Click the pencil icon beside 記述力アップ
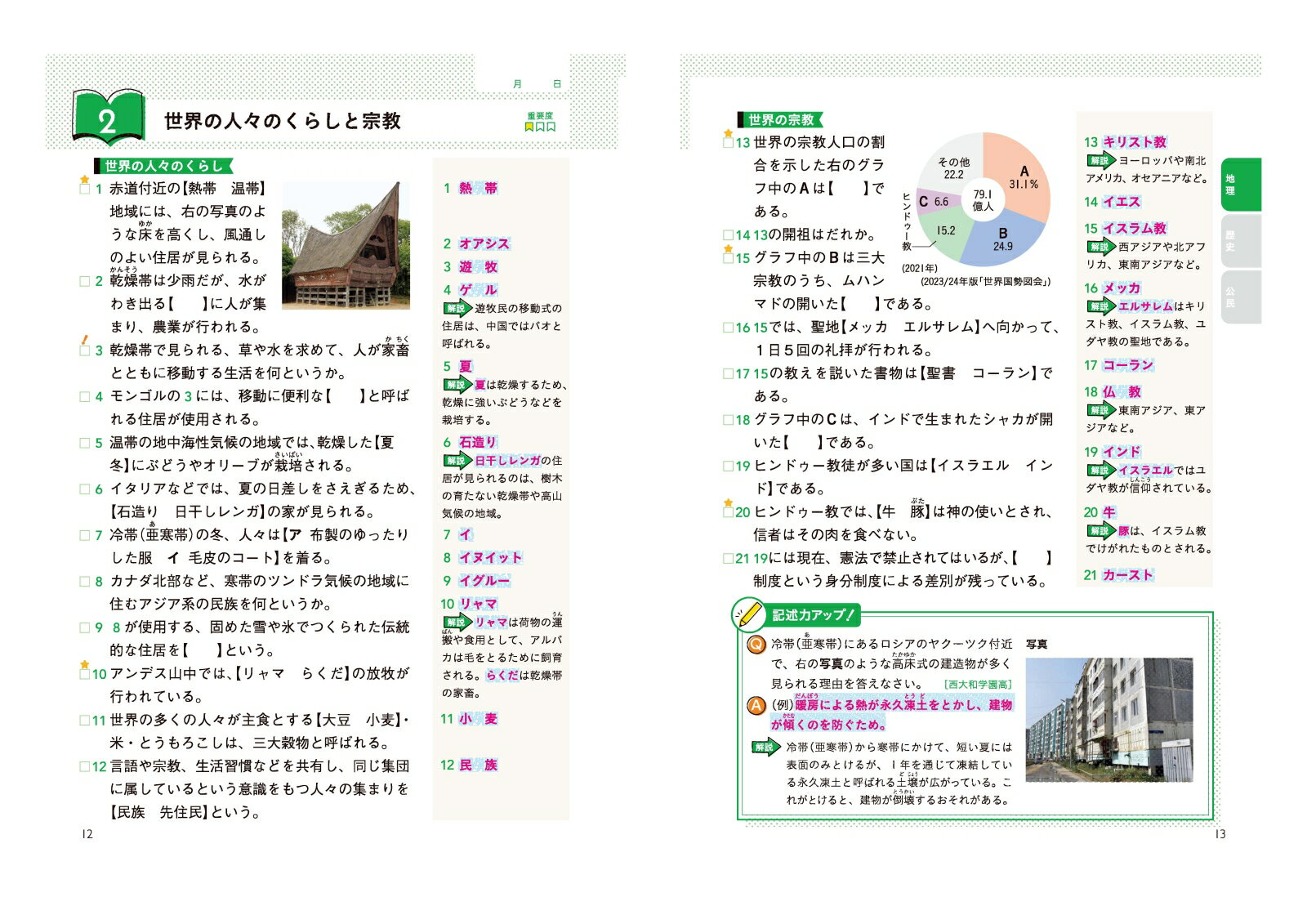Image resolution: width=1307 pixels, height=924 pixels. (747, 614)
